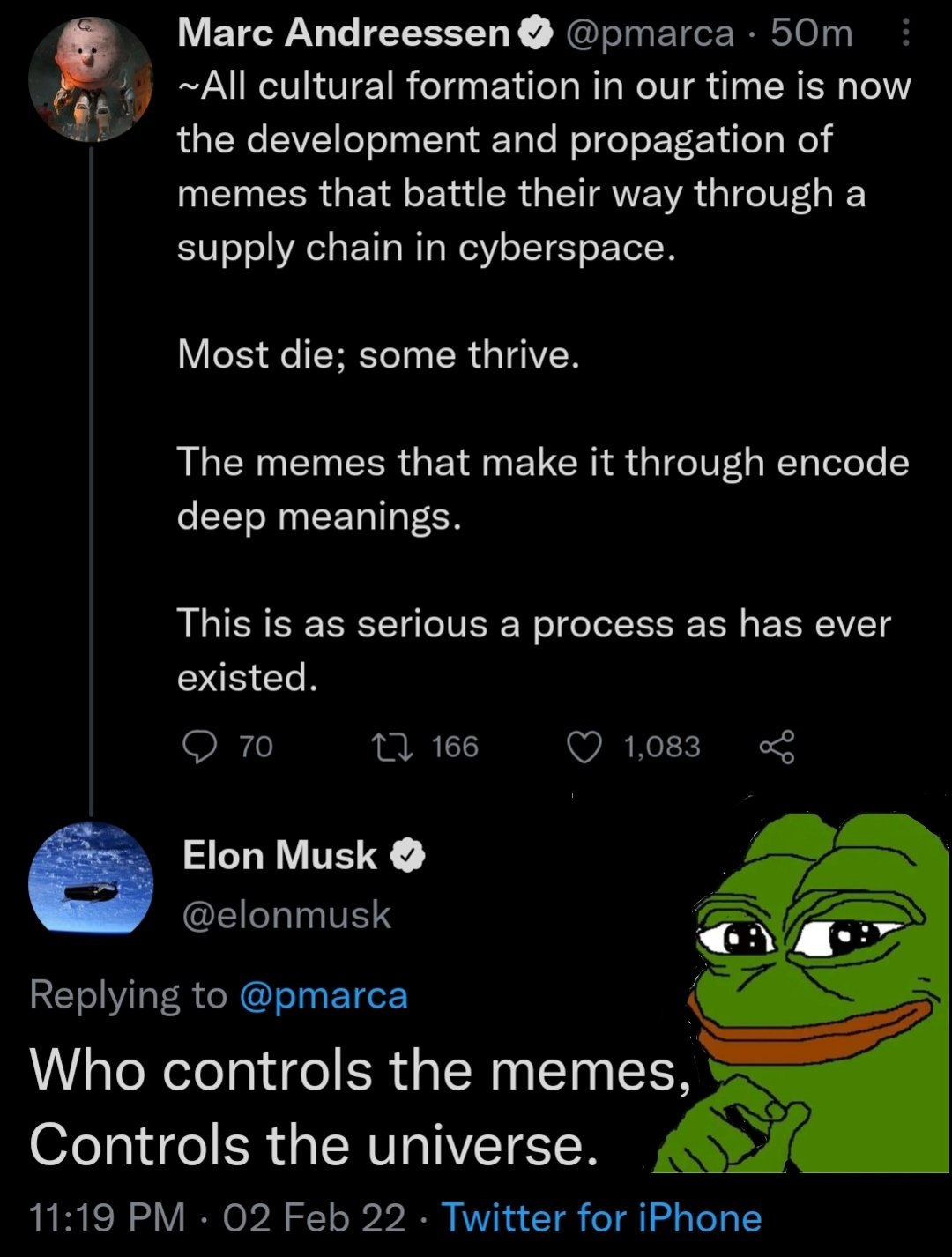Image resolution: width=952 pixels, height=1257 pixels.
Task: Open Marc Andreessen's profile picture
Action: [91, 79]
